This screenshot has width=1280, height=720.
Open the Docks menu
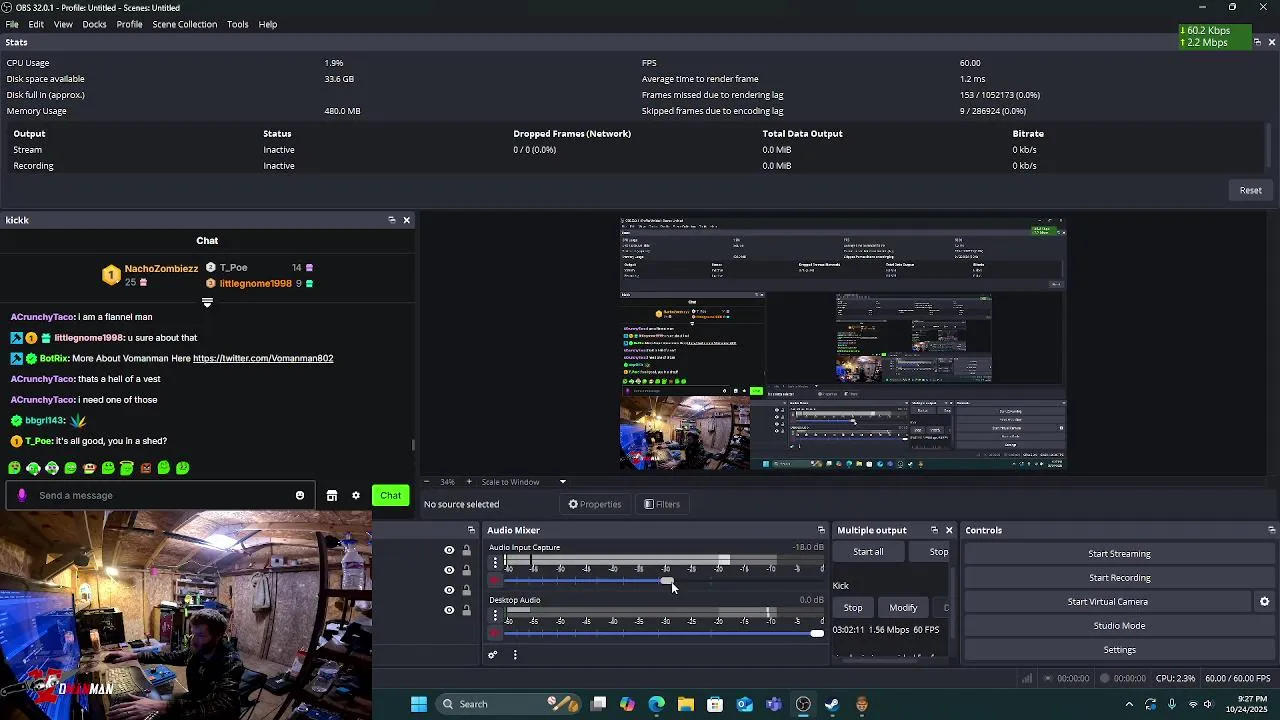94,24
